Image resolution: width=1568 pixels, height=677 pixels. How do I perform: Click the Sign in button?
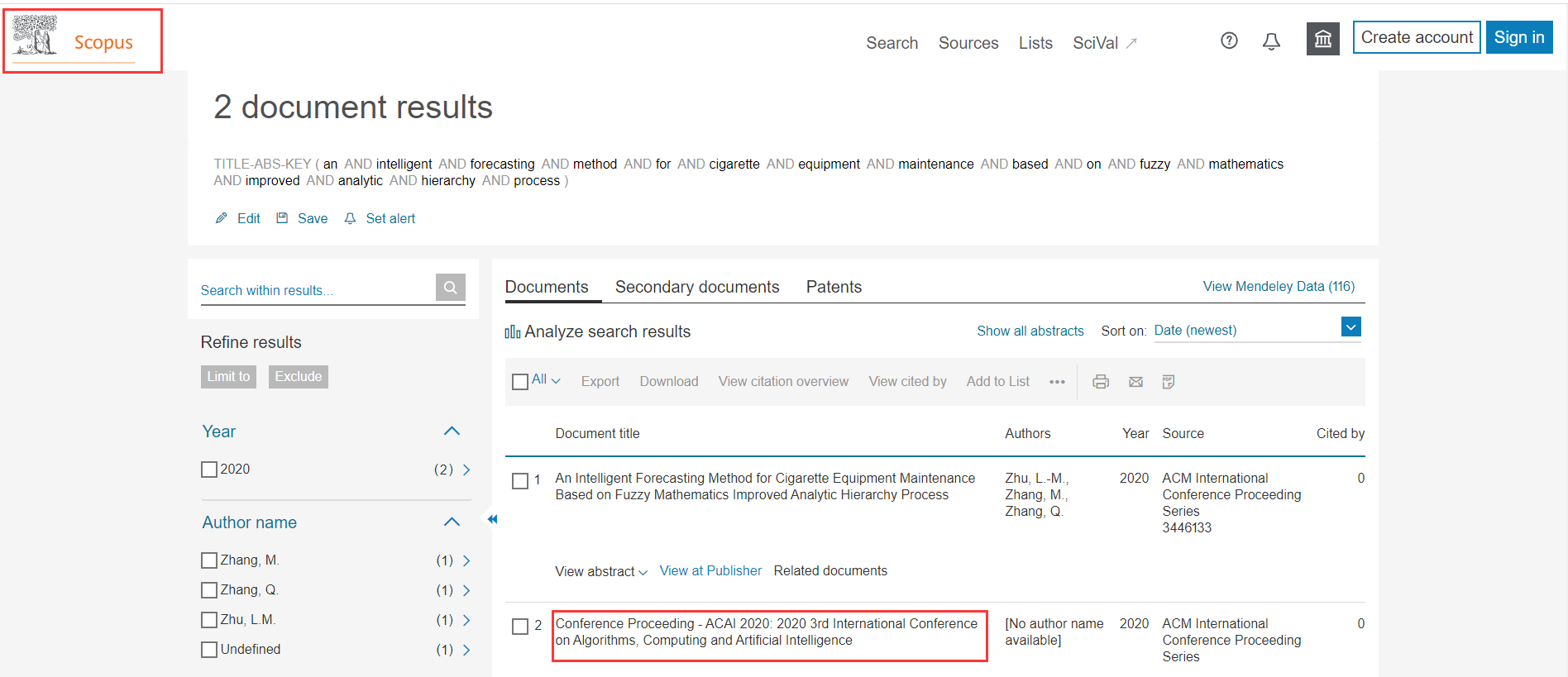click(1518, 37)
